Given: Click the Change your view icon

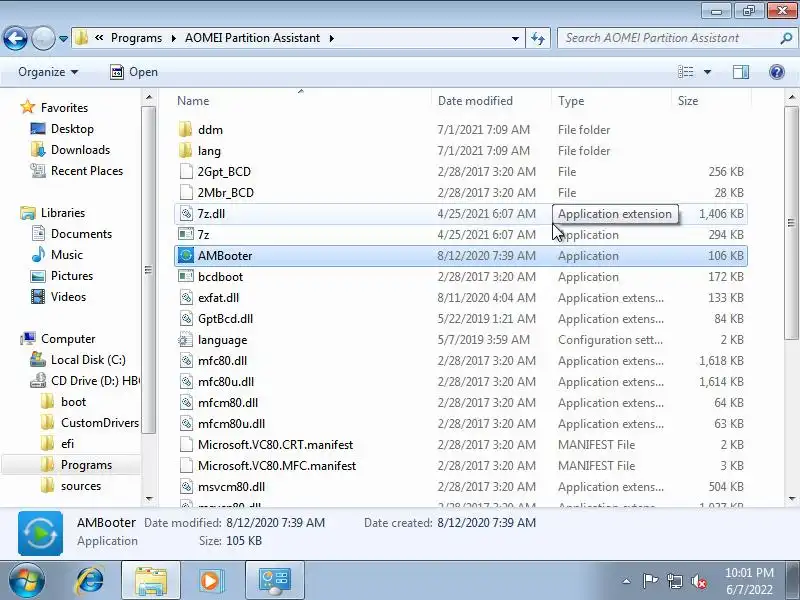Looking at the screenshot, I should point(686,72).
